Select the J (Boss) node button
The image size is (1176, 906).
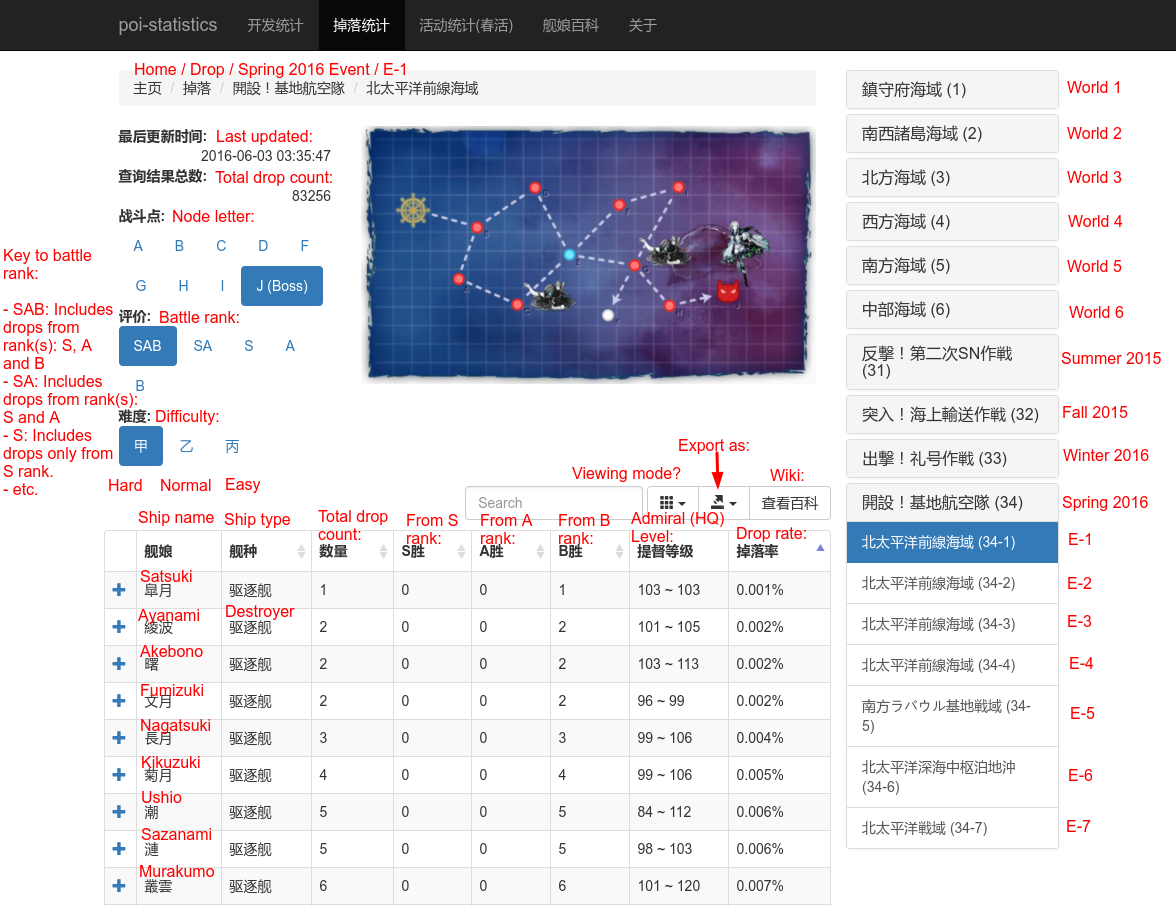click(x=282, y=286)
